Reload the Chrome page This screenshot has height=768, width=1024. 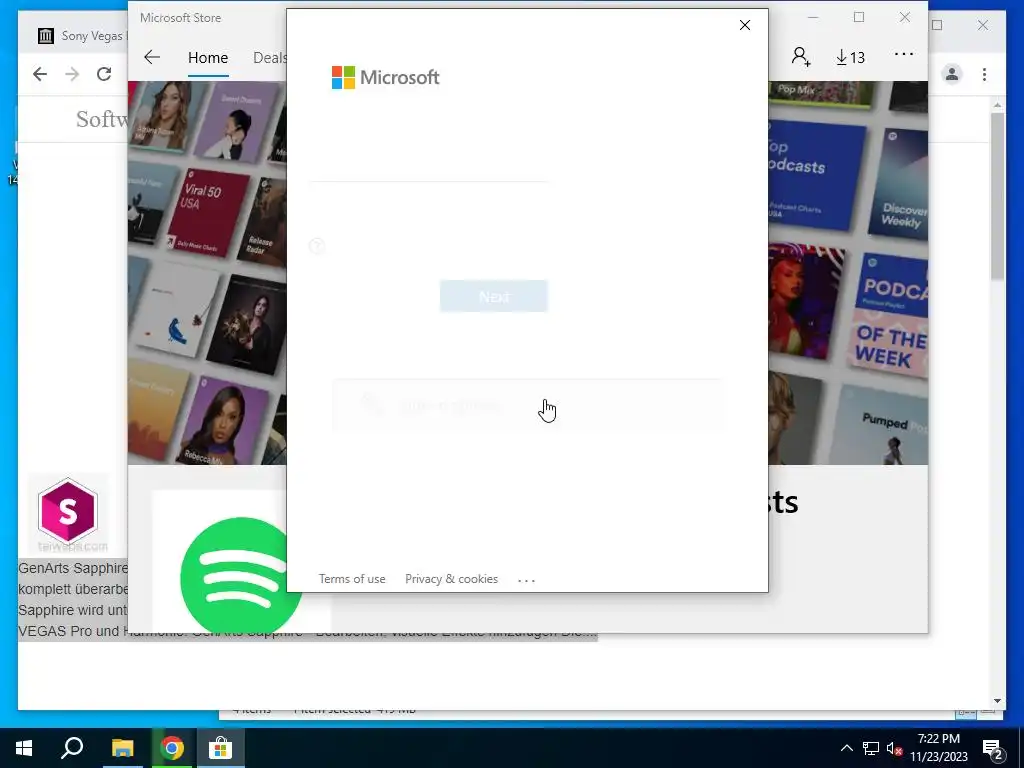pos(104,74)
